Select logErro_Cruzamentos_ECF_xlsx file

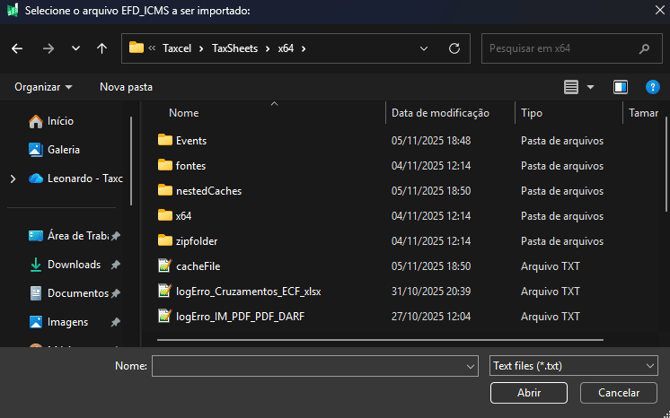239,291
